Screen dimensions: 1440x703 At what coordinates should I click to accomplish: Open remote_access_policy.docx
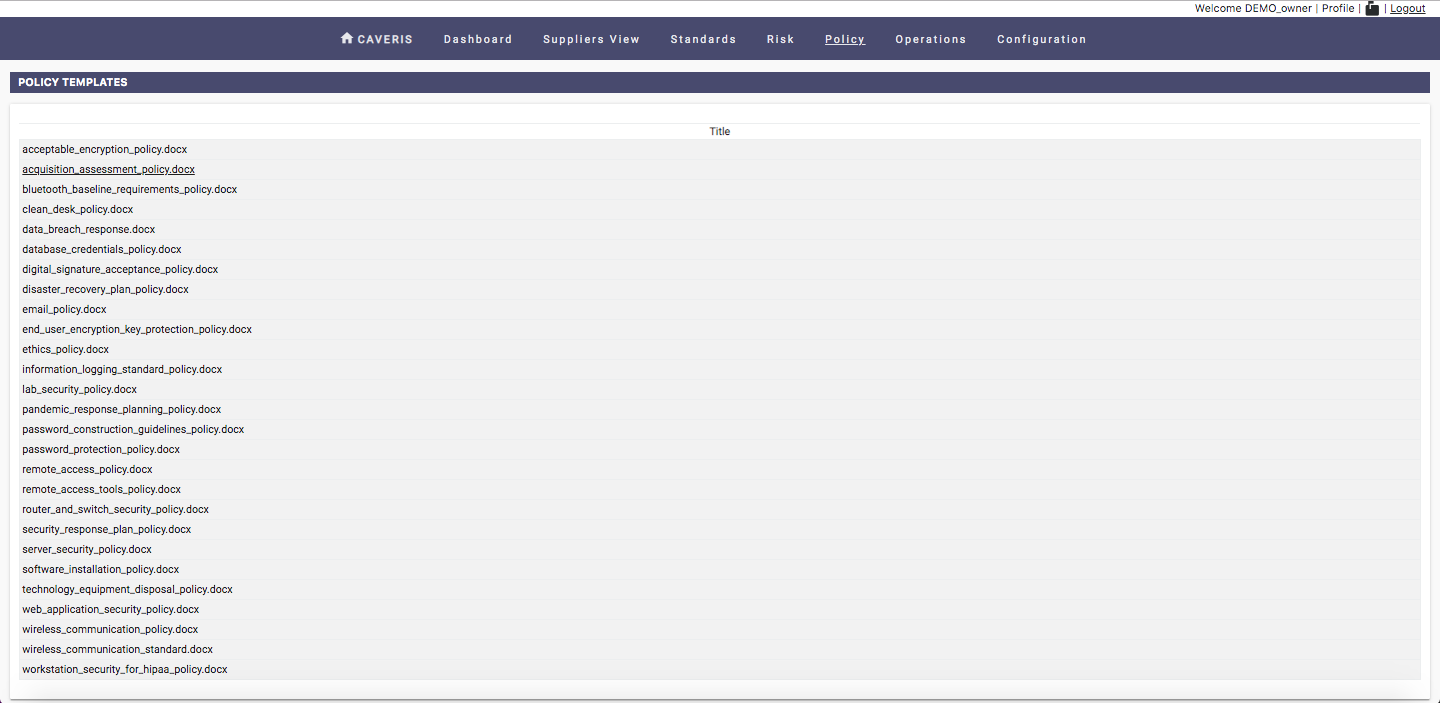click(87, 469)
